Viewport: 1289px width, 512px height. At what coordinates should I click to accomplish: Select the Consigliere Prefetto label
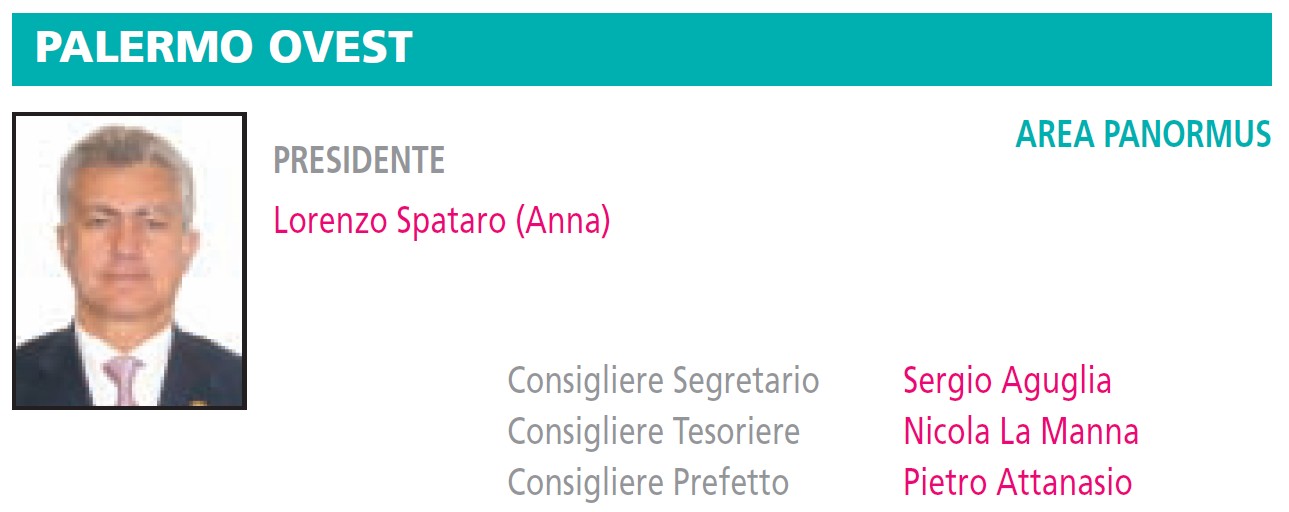point(648,483)
